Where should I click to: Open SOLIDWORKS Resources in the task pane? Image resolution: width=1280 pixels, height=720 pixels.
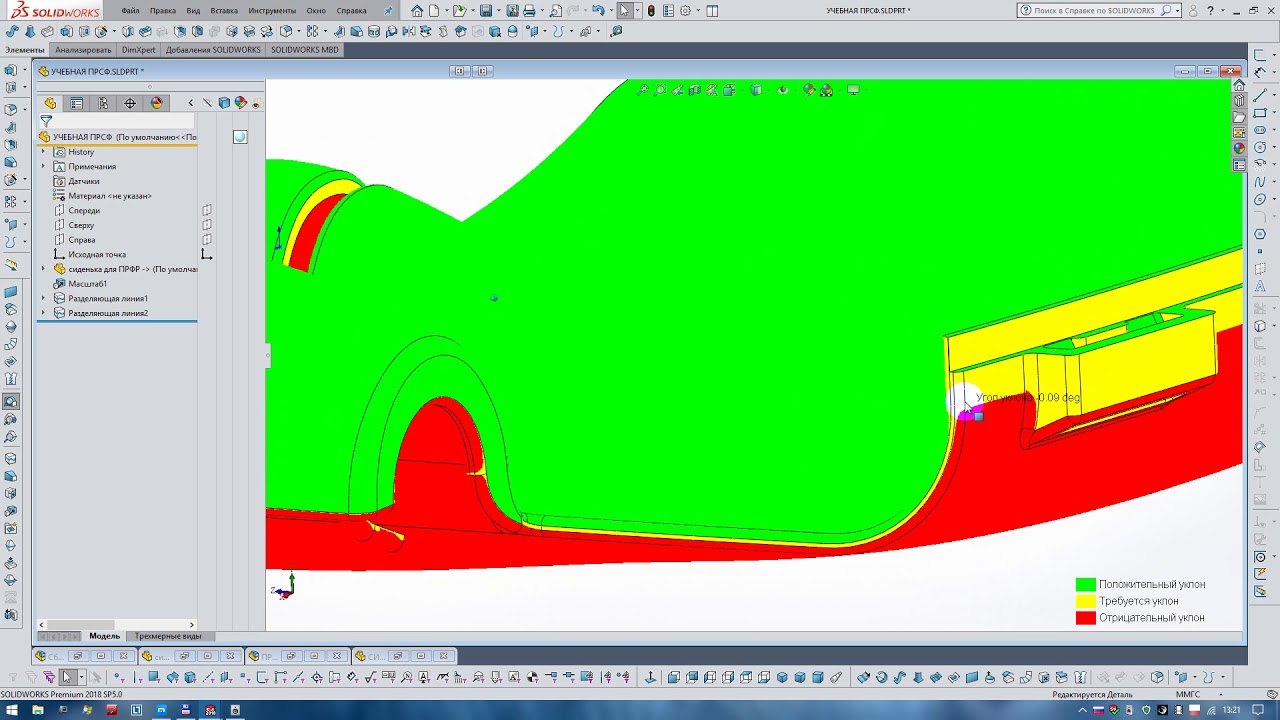[x=1240, y=85]
